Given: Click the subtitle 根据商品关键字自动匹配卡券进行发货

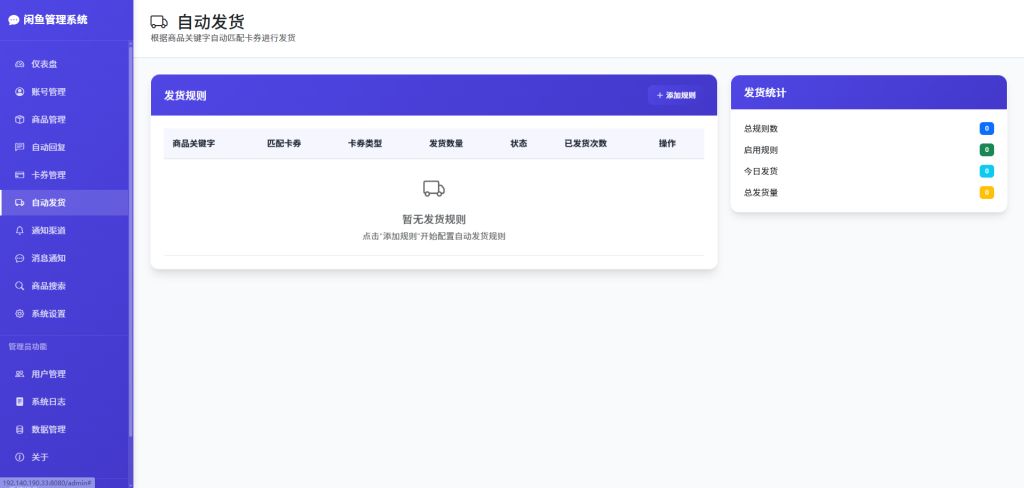Looking at the screenshot, I should tap(223, 39).
